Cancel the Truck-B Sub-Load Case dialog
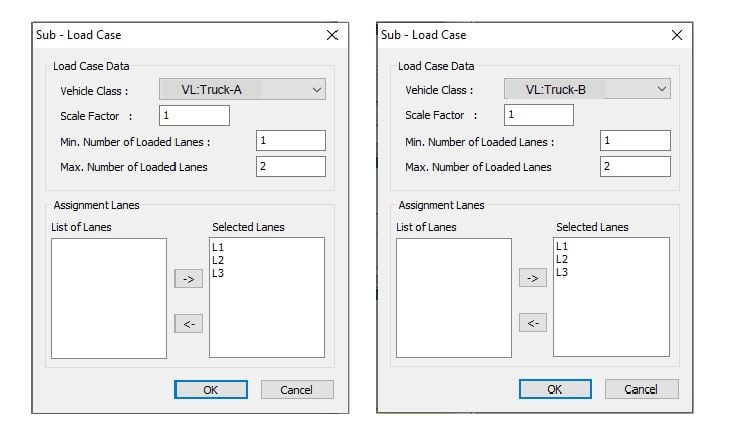Screen dimensions: 729x428 point(642,389)
